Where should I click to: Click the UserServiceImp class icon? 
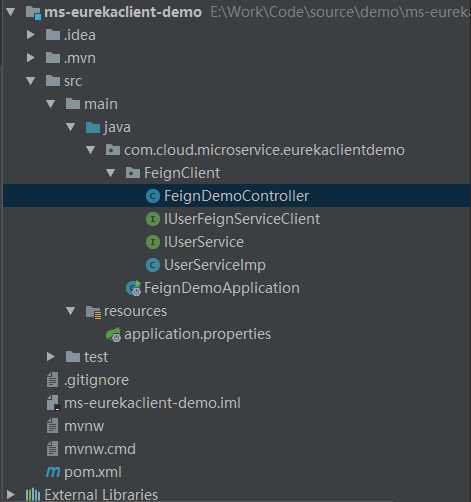click(x=153, y=265)
